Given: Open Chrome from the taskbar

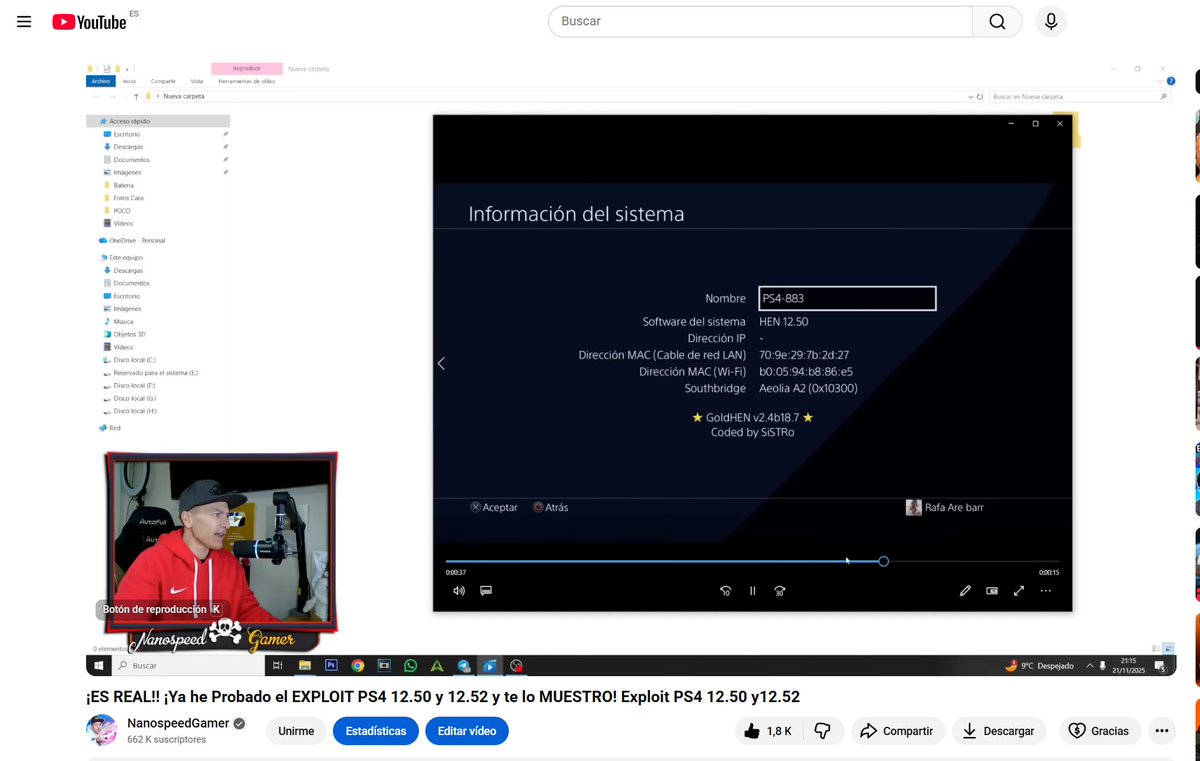Looking at the screenshot, I should tap(357, 665).
